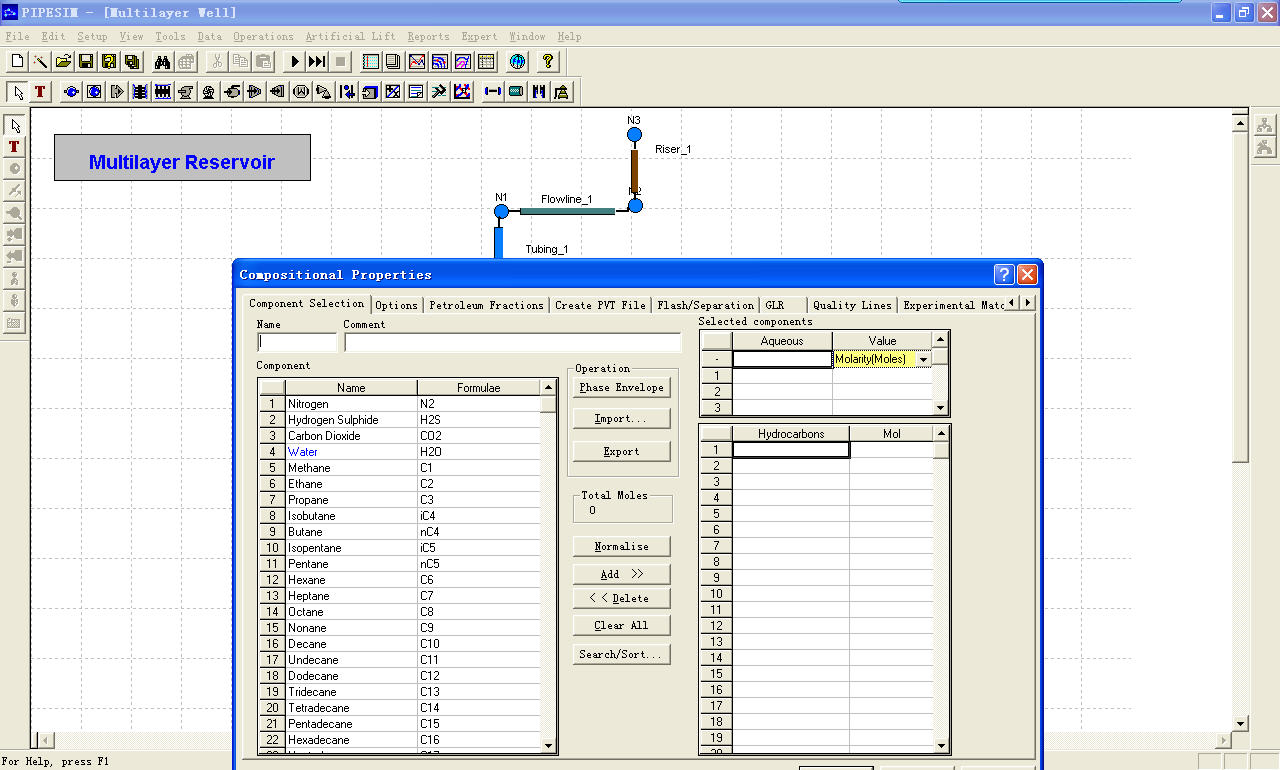Image resolution: width=1280 pixels, height=770 pixels.
Task: Open a file with the folder icon
Action: pos(63,62)
